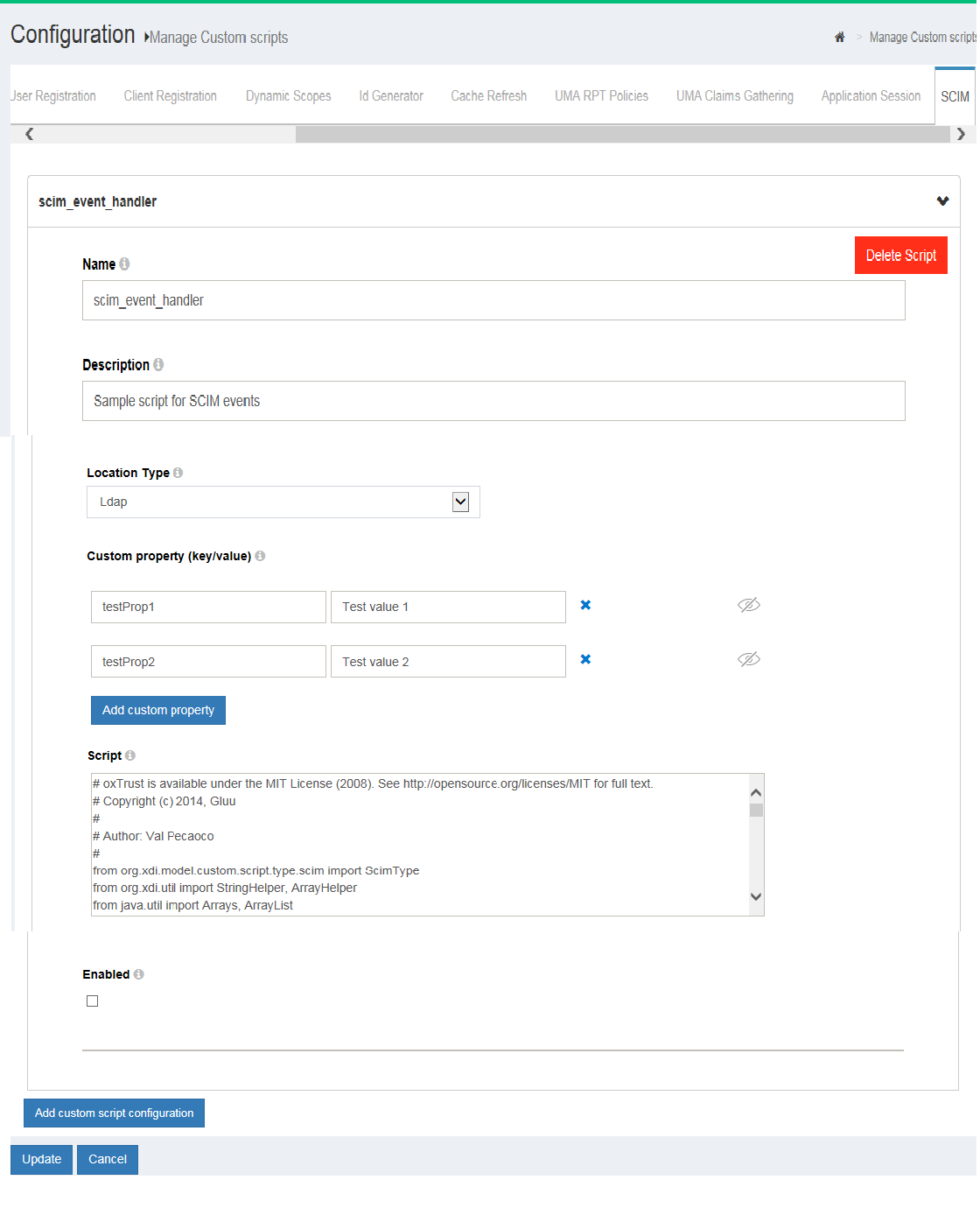Click the home icon in breadcrumb
The image size is (980, 1208).
839,38
